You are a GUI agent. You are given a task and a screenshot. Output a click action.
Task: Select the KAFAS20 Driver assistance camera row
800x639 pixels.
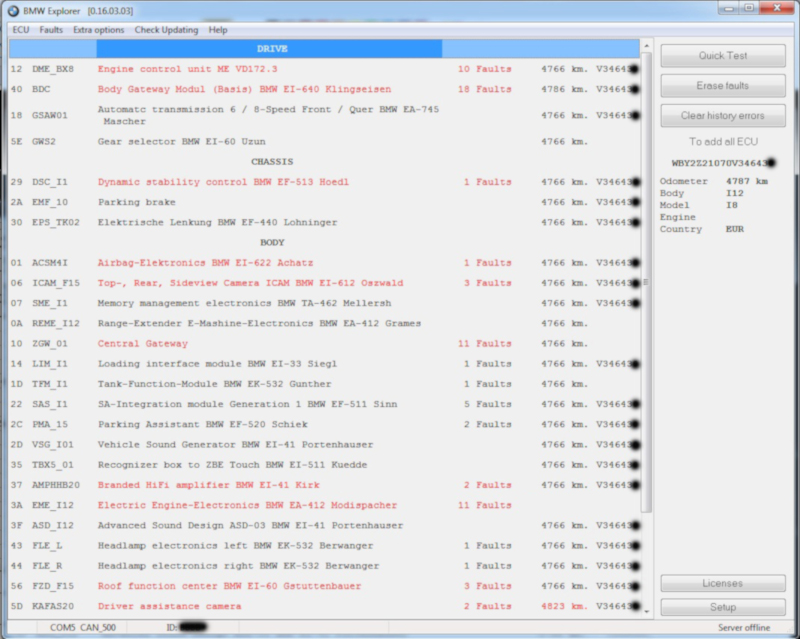(324, 606)
